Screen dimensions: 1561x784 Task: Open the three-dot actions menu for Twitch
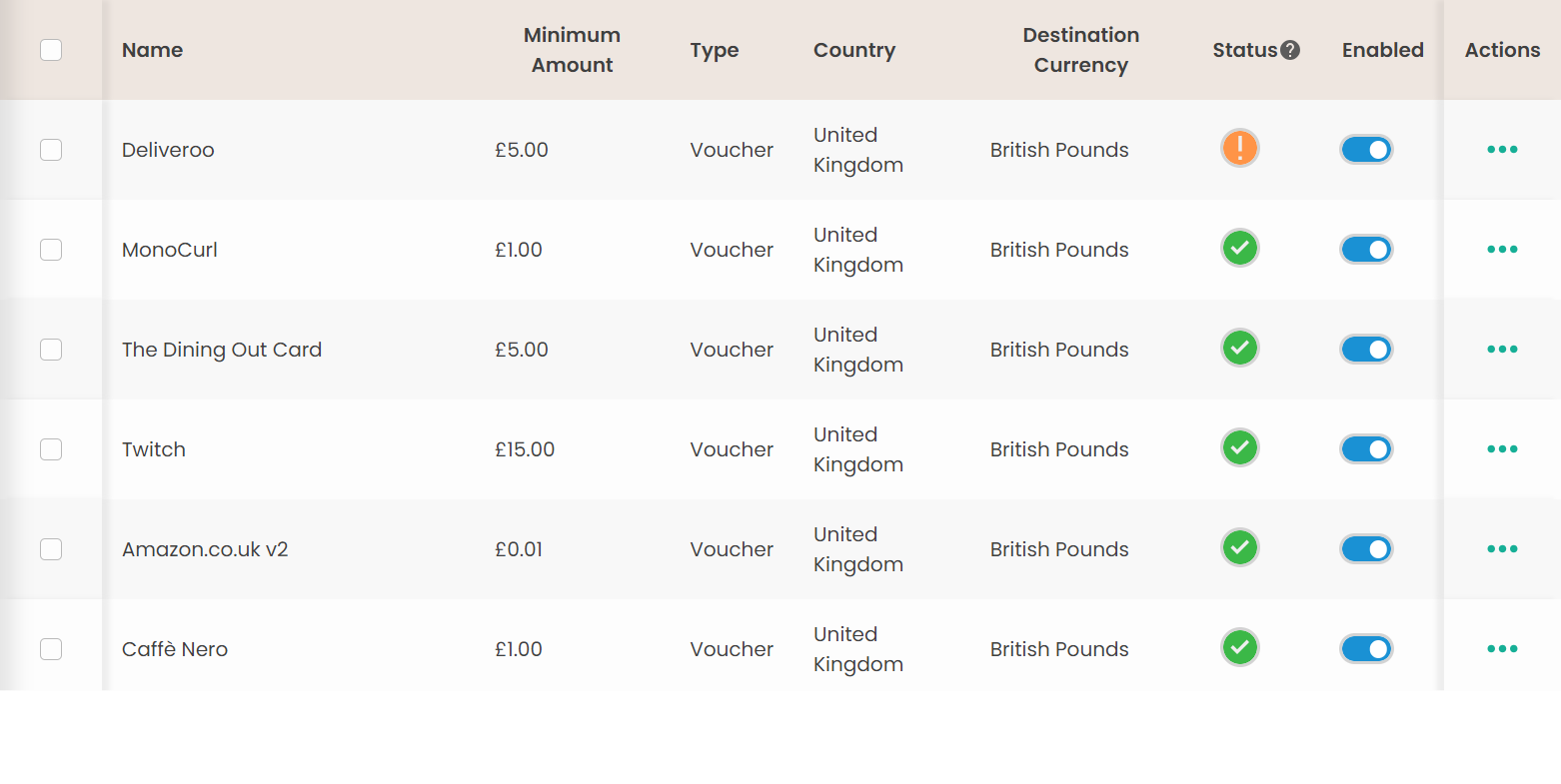(x=1502, y=449)
